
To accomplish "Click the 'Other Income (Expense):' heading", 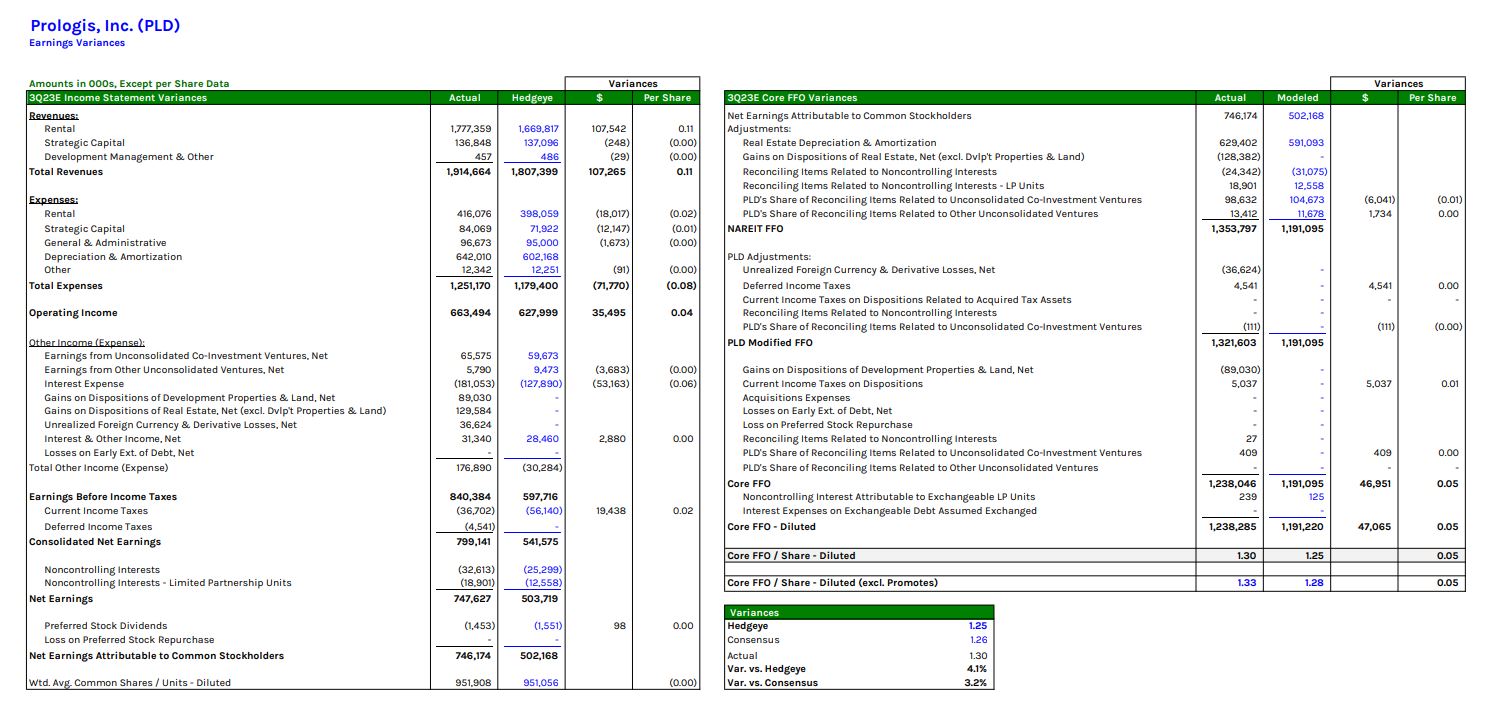I will 87,343.
